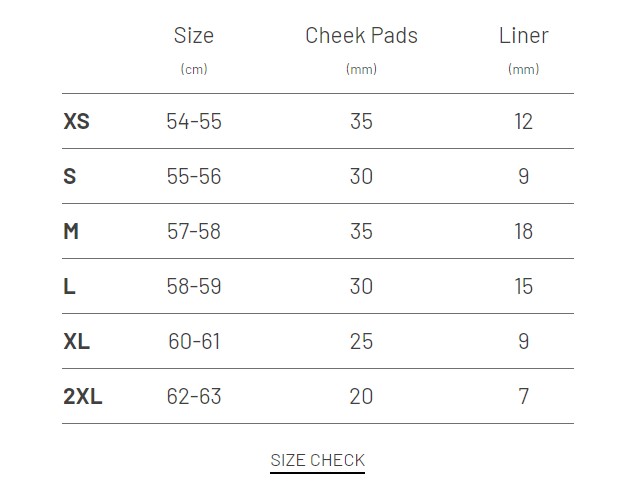Open the SIZE CHECK link
This screenshot has height=493, width=636.
tap(317, 460)
